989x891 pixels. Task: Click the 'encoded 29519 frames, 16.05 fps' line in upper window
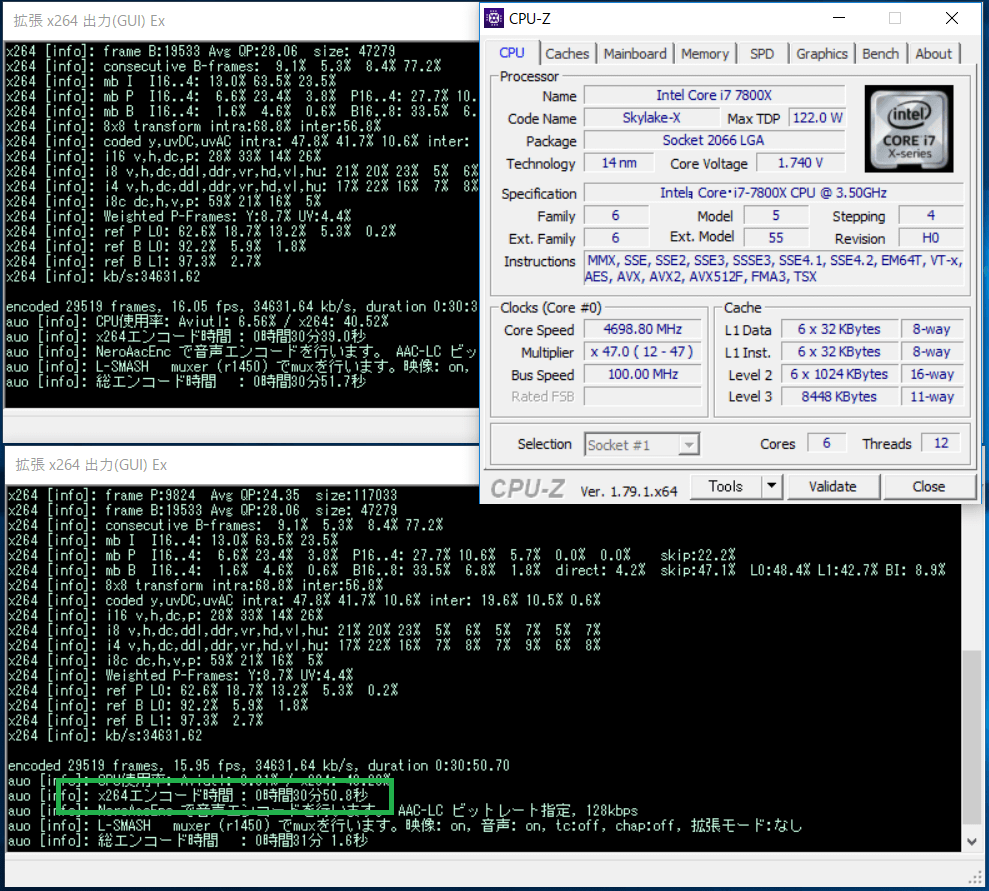click(242, 306)
